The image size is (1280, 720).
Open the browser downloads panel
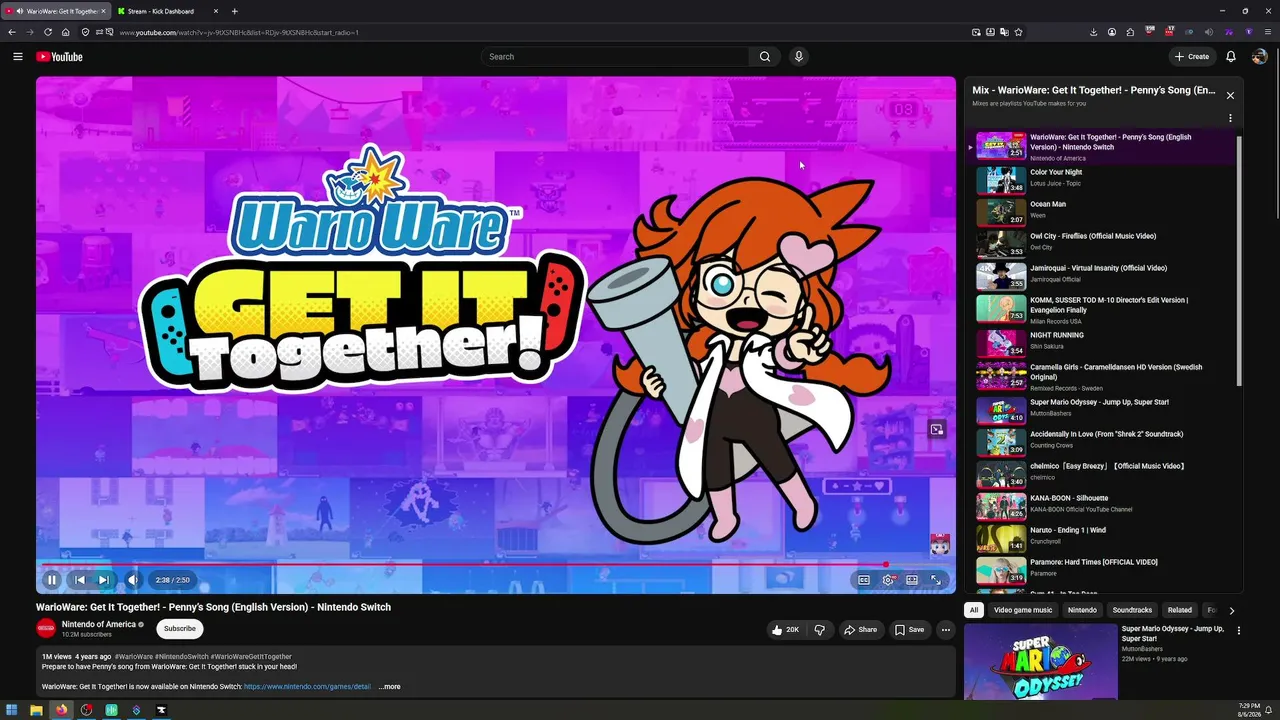[x=1093, y=32]
